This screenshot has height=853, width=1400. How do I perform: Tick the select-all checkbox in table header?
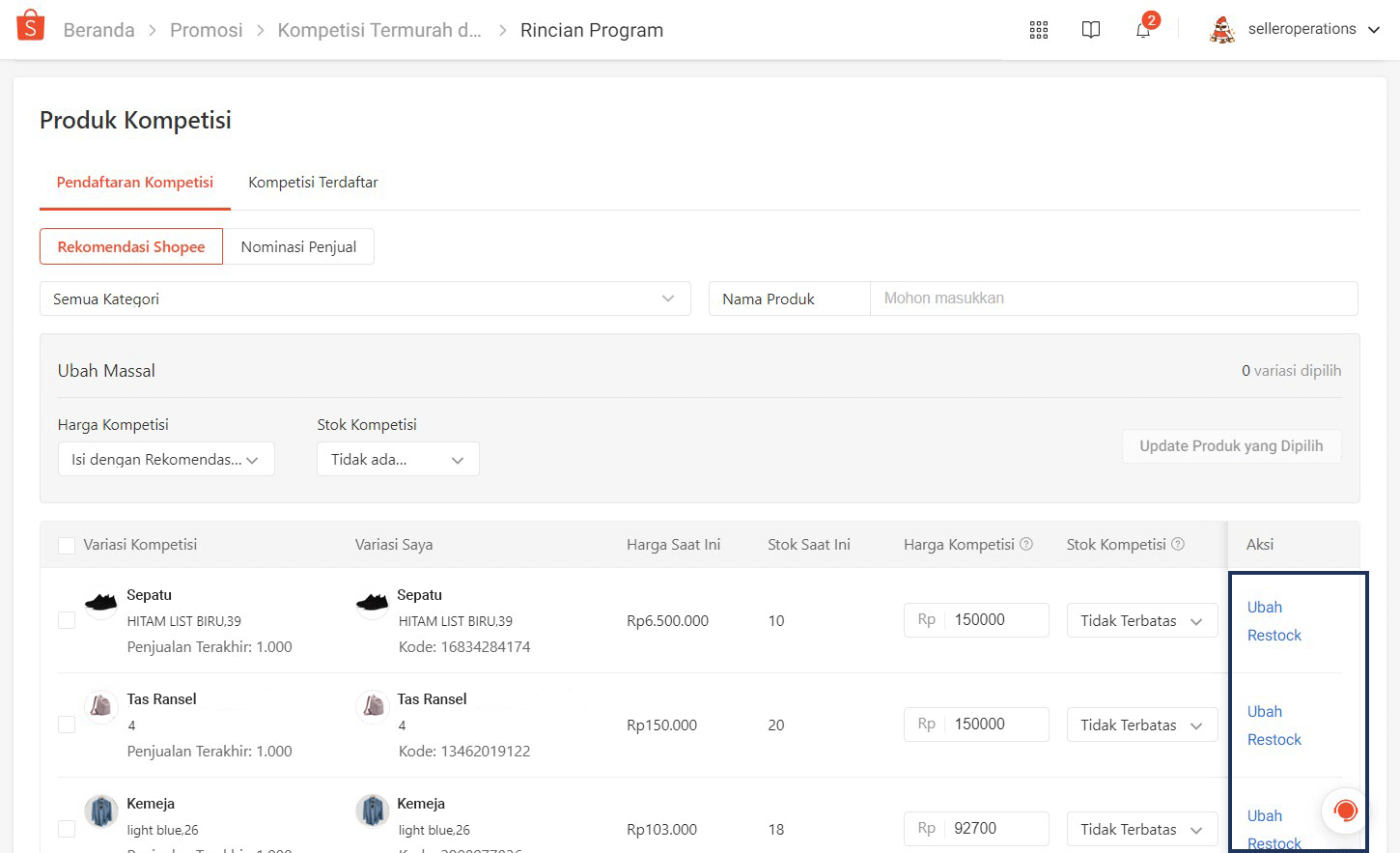pyautogui.click(x=67, y=545)
